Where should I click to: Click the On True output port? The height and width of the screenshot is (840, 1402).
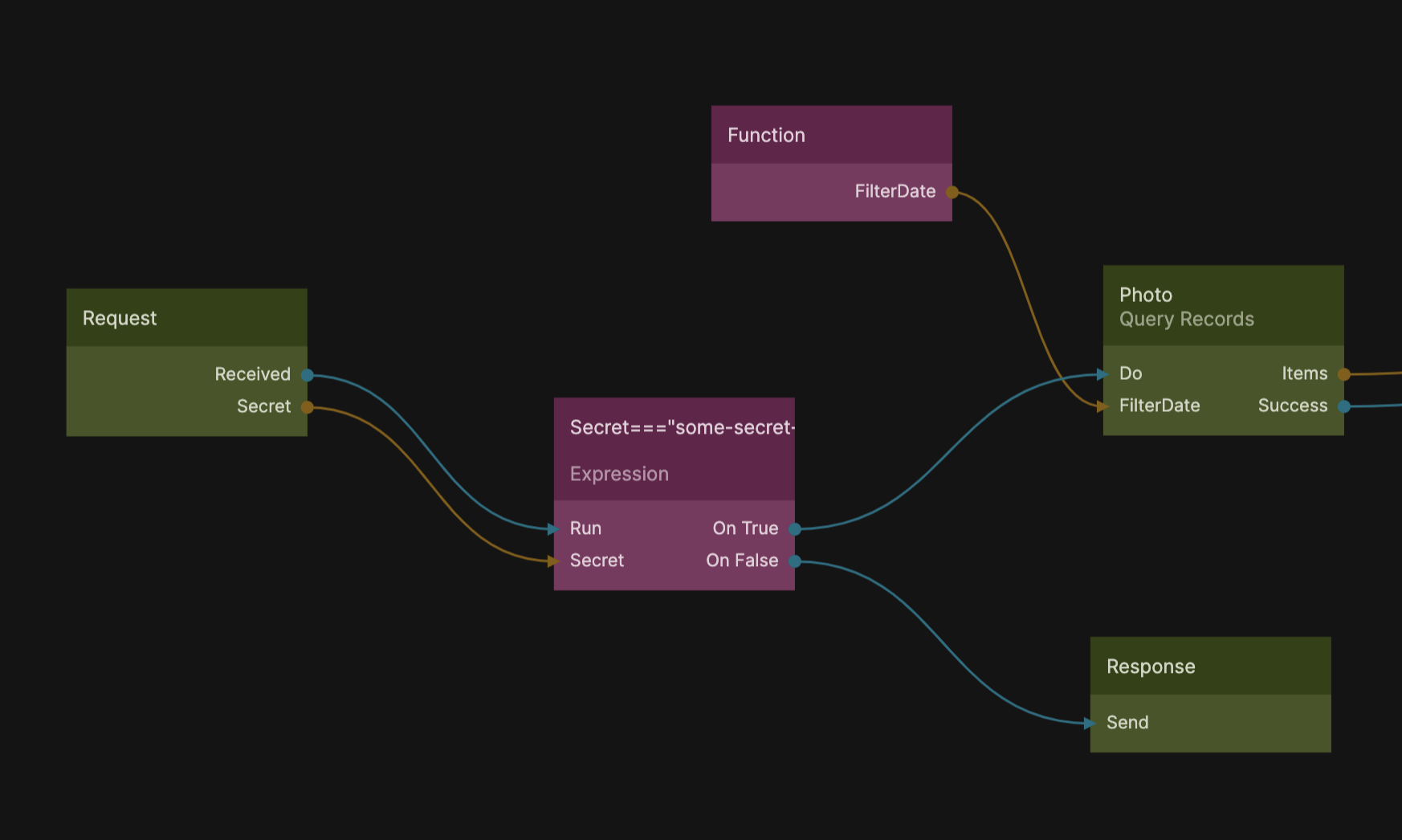pyautogui.click(x=794, y=529)
